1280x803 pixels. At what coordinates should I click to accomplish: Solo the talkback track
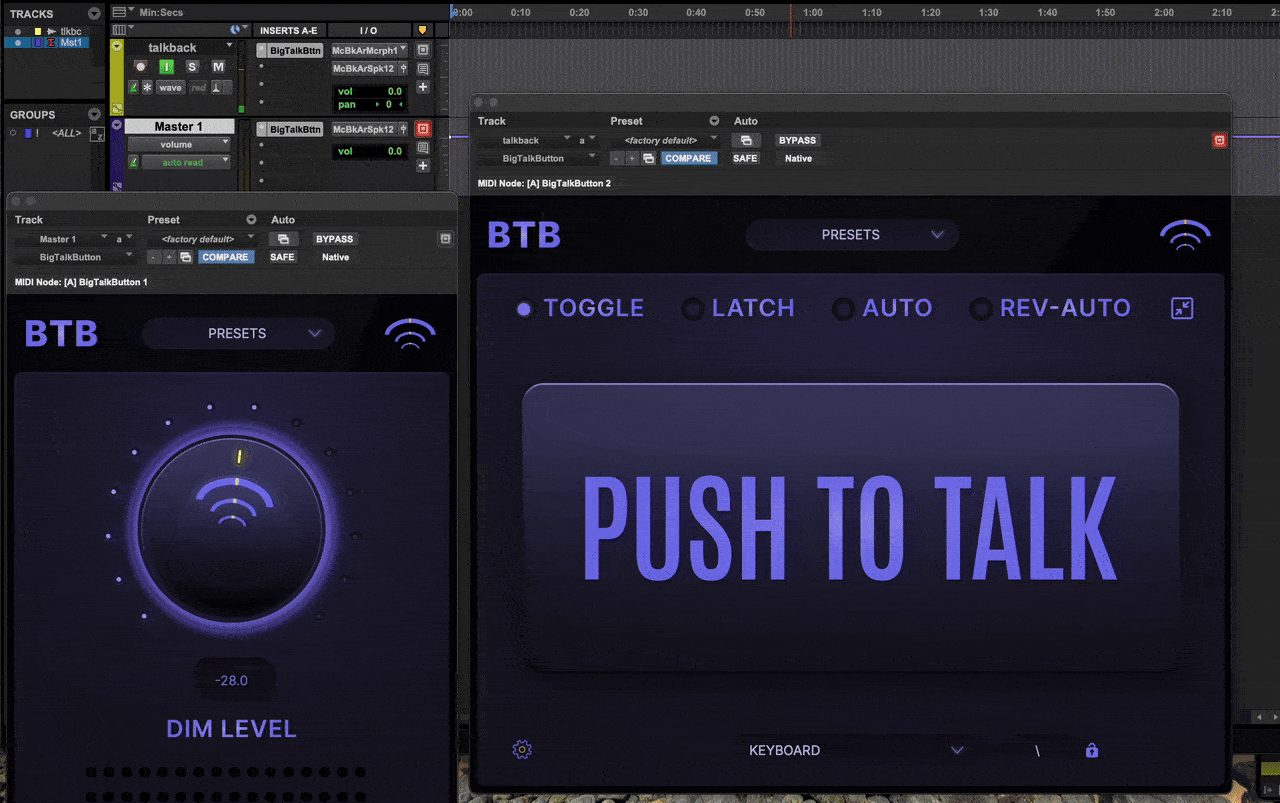(193, 67)
